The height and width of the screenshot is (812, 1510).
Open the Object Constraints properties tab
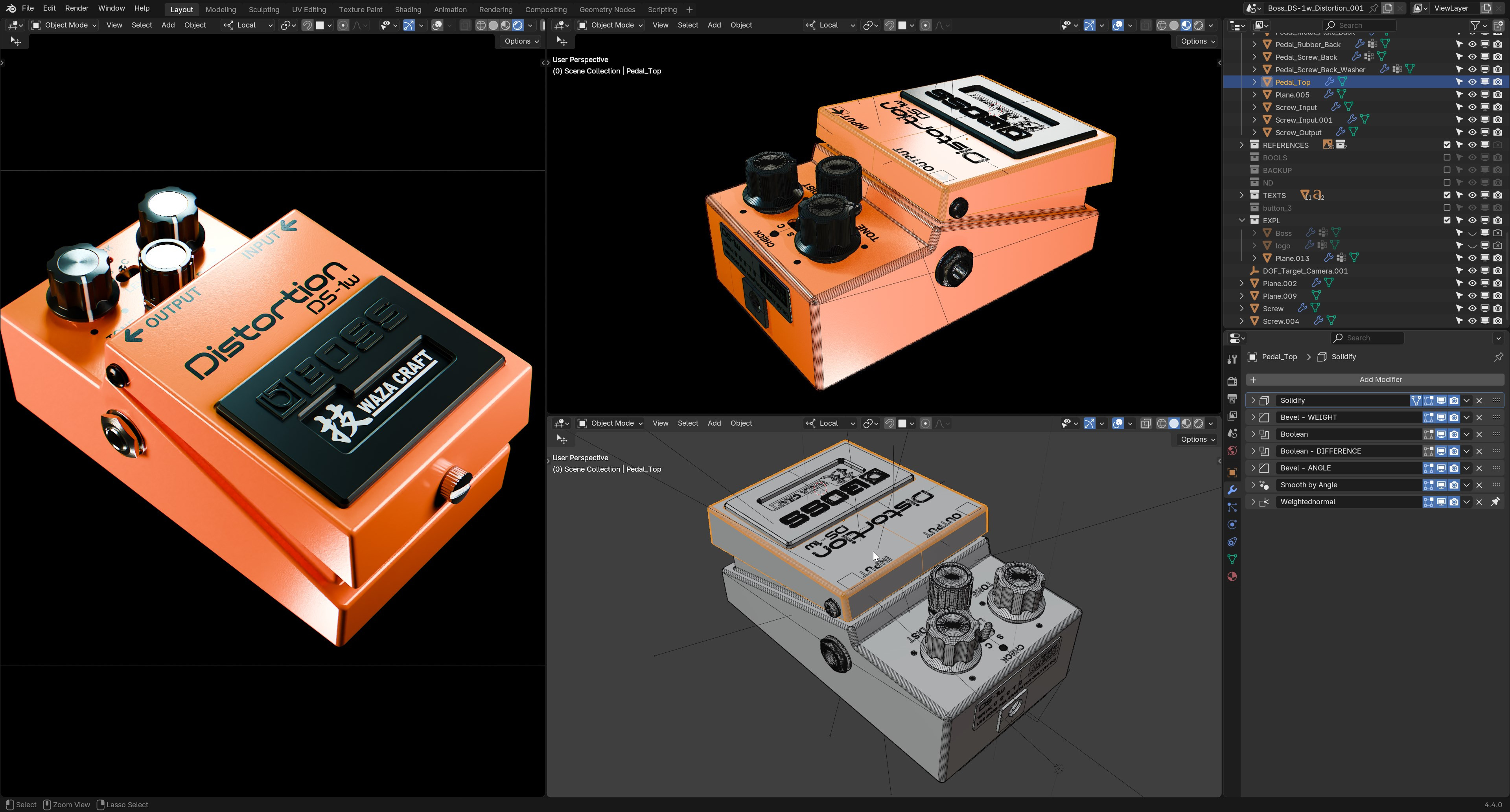click(x=1232, y=542)
